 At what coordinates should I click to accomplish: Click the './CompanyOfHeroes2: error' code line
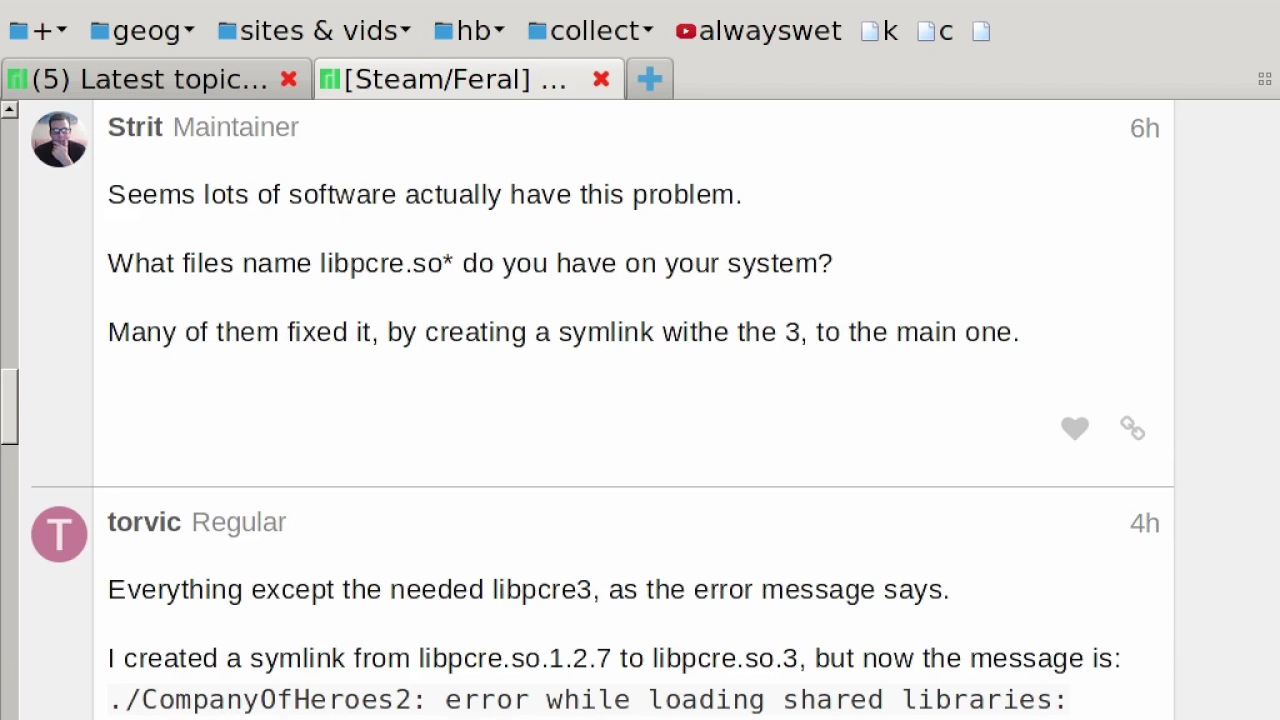[588, 699]
